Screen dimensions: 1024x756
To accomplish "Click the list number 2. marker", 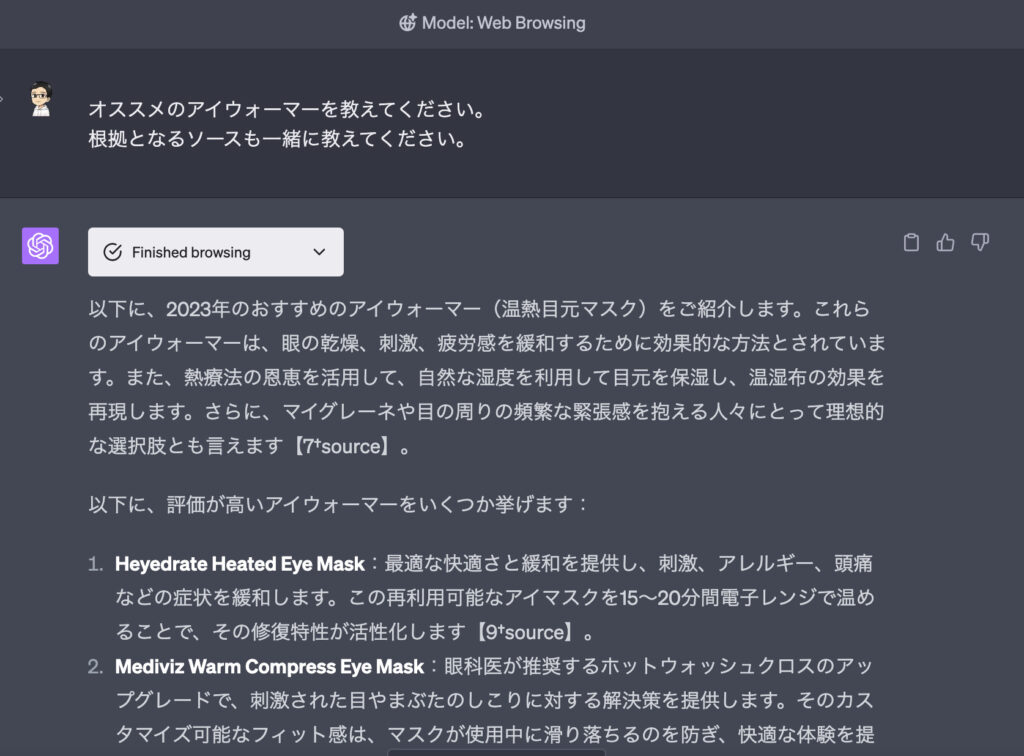I will 95,667.
